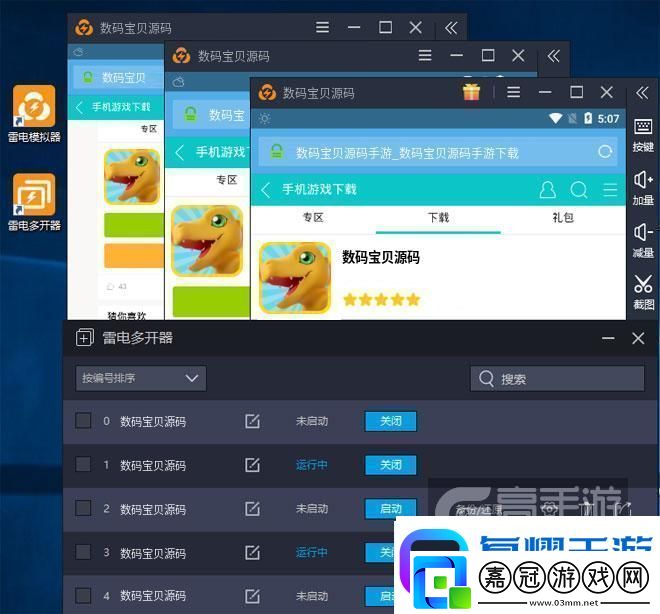This screenshot has width=660, height=614.
Task: Click the 运行中 status of instance 1
Action: [x=311, y=465]
